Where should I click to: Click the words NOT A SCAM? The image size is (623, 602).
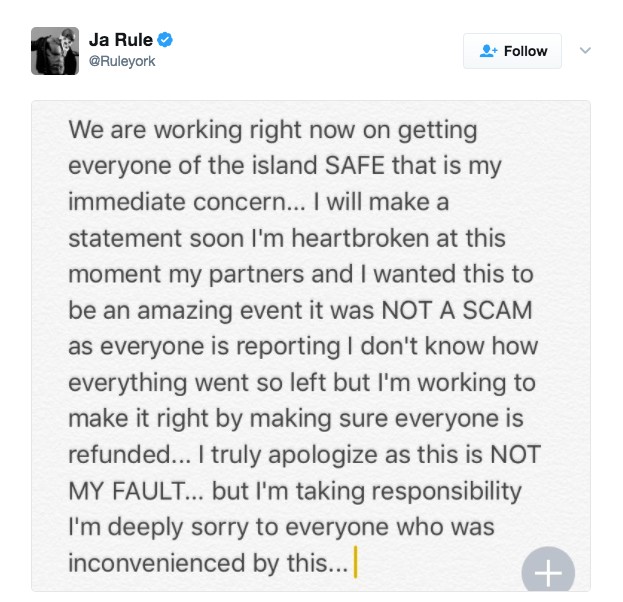457,310
